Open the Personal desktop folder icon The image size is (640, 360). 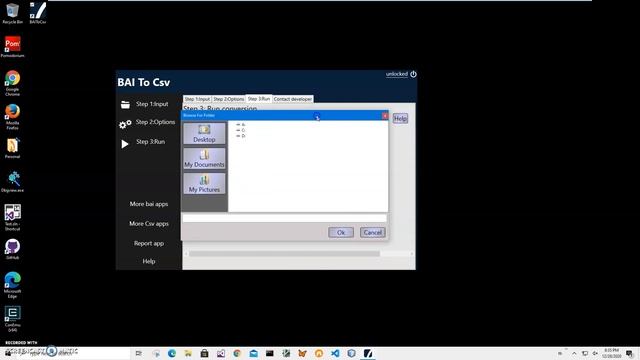[x=12, y=148]
